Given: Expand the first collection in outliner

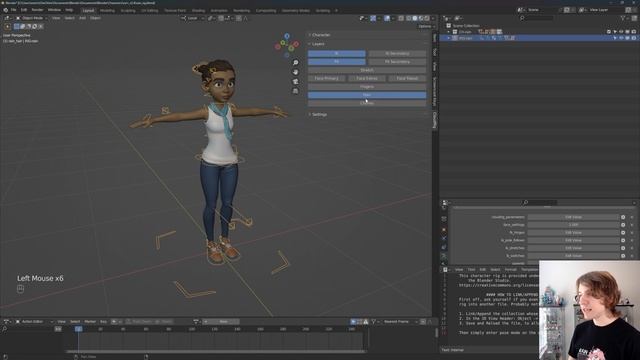Looking at the screenshot, I should (x=449, y=31).
